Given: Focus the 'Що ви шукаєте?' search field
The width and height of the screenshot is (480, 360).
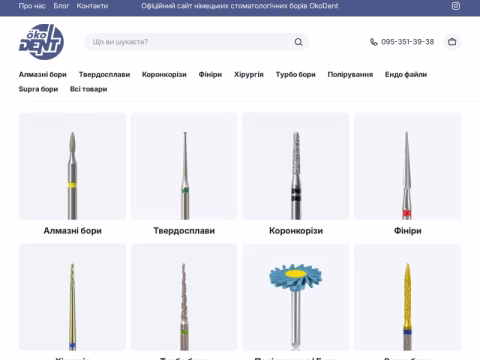Looking at the screenshot, I should pyautogui.click(x=196, y=42).
